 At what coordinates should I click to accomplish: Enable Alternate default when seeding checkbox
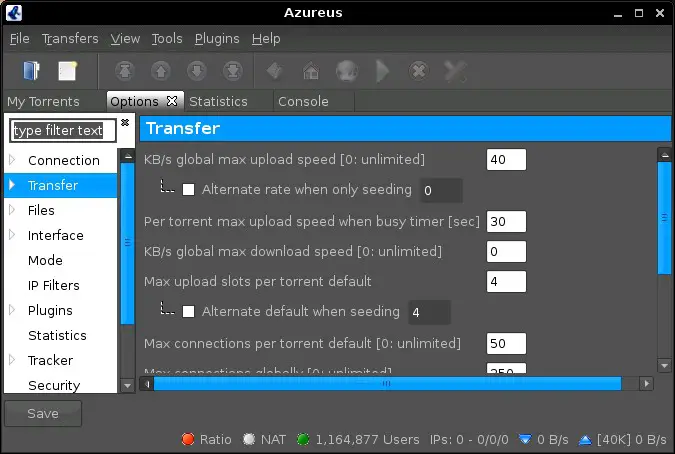[x=189, y=312]
